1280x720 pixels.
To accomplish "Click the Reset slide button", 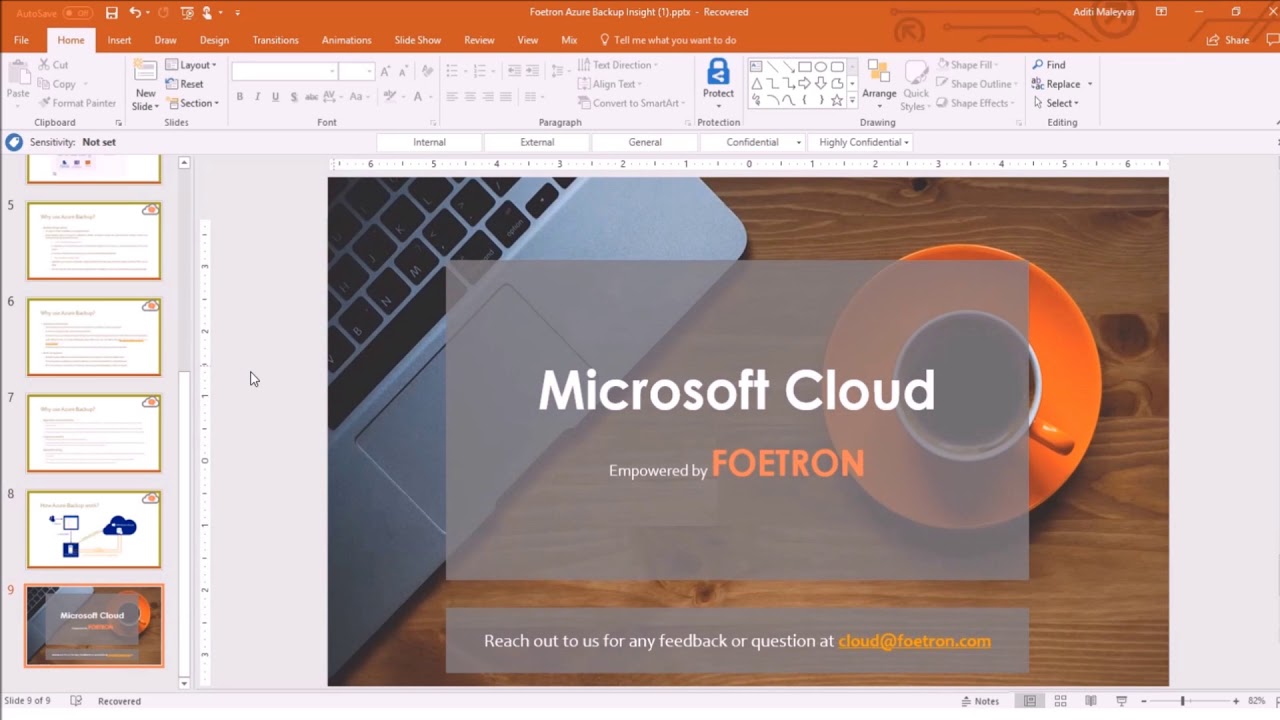I will [185, 84].
